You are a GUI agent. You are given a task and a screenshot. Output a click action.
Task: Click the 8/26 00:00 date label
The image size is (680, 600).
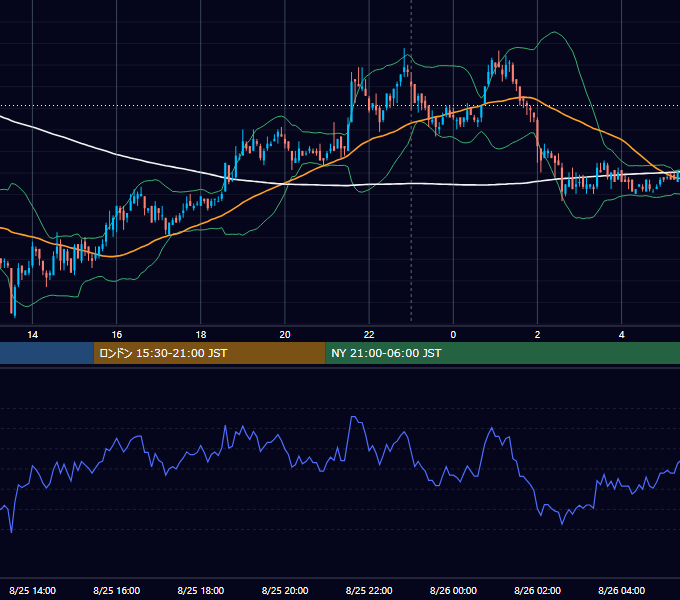pos(453,590)
